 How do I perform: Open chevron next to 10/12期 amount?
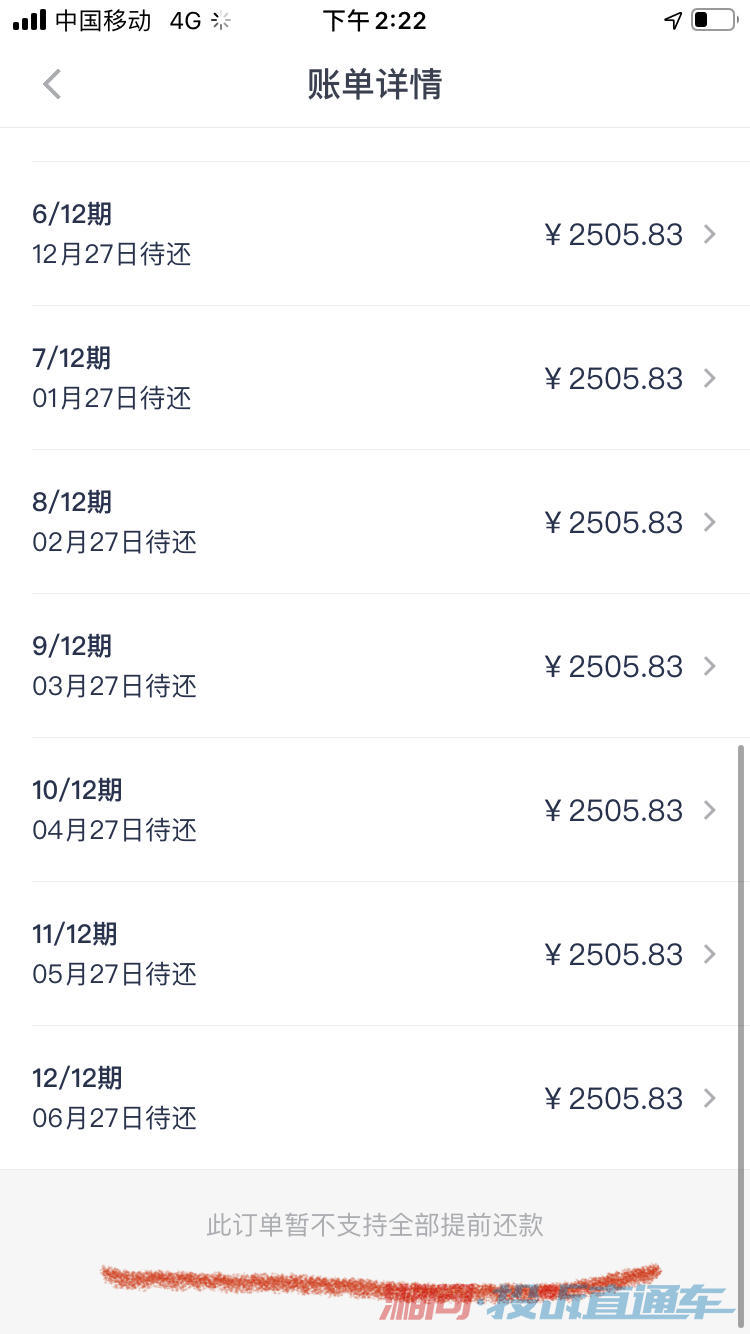point(710,810)
